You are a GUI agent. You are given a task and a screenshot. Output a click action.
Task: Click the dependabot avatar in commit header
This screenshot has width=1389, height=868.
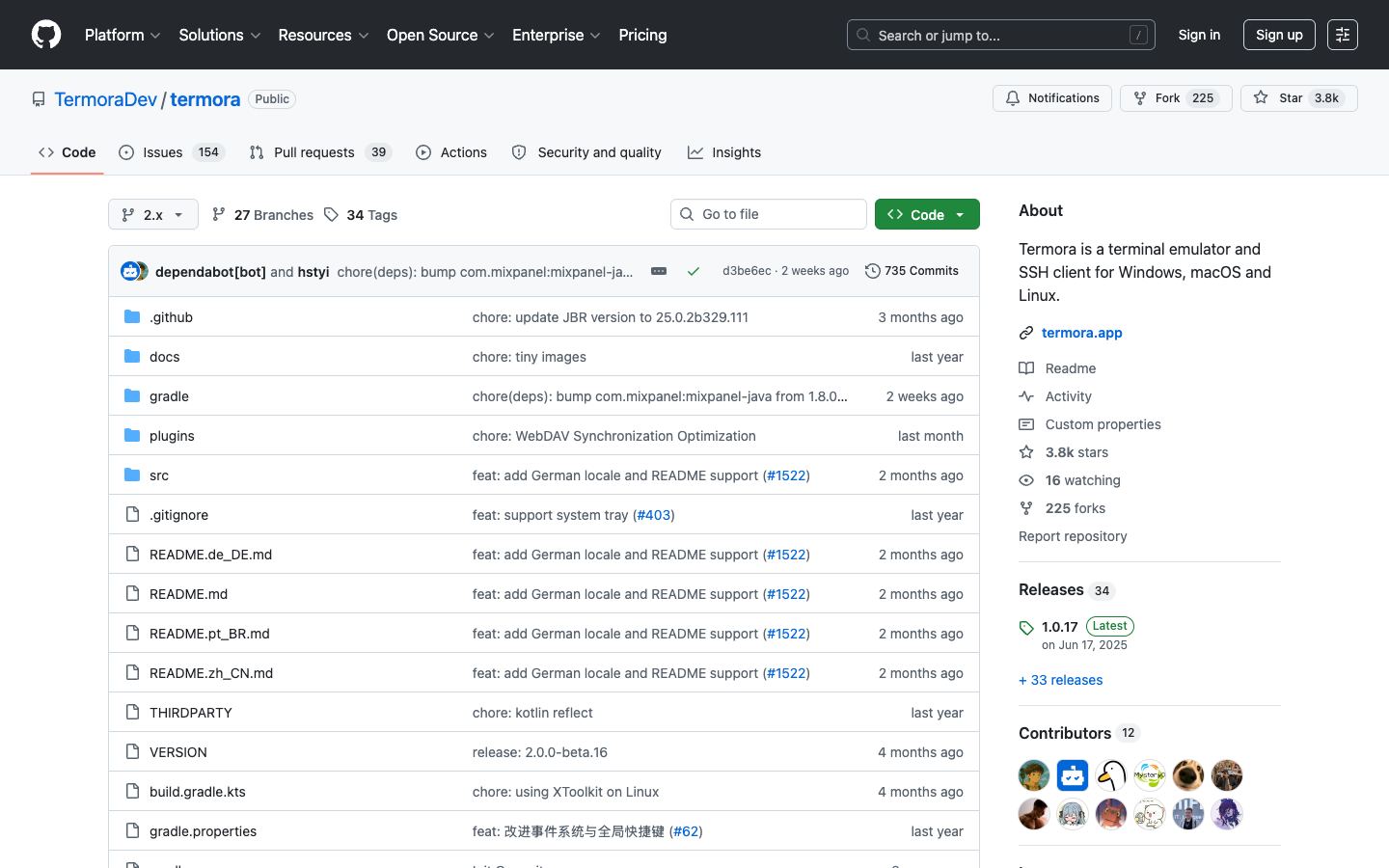130,271
